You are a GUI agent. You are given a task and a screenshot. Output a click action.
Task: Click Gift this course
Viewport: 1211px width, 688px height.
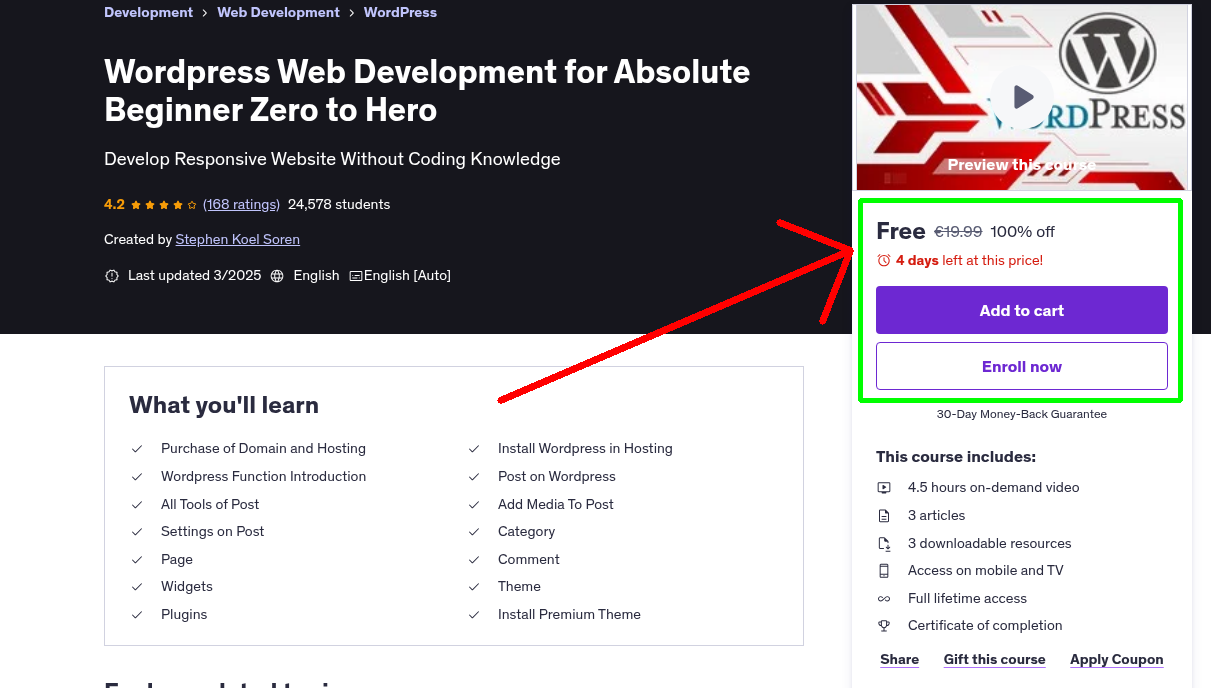995,660
